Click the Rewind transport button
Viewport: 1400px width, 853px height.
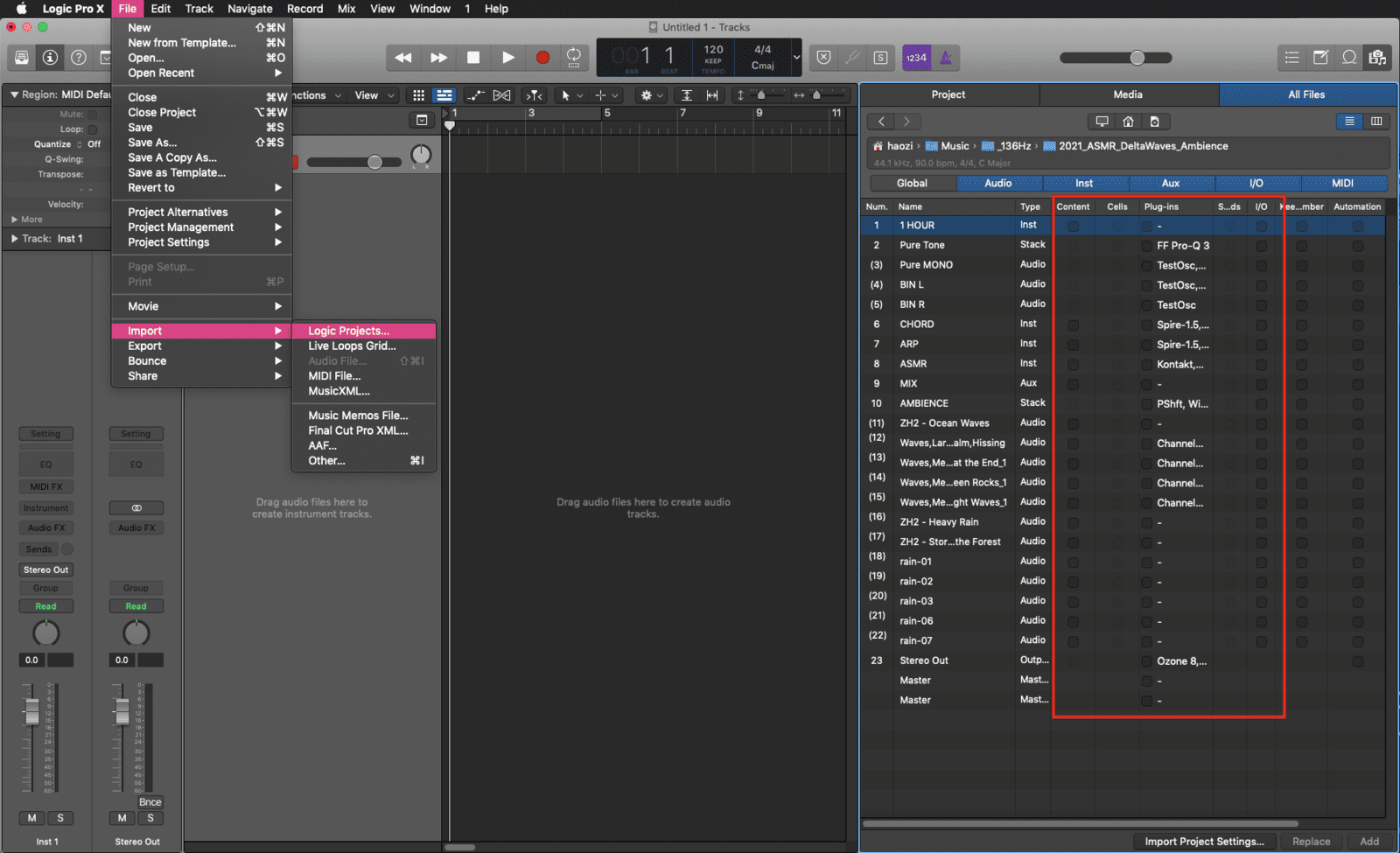coord(403,58)
